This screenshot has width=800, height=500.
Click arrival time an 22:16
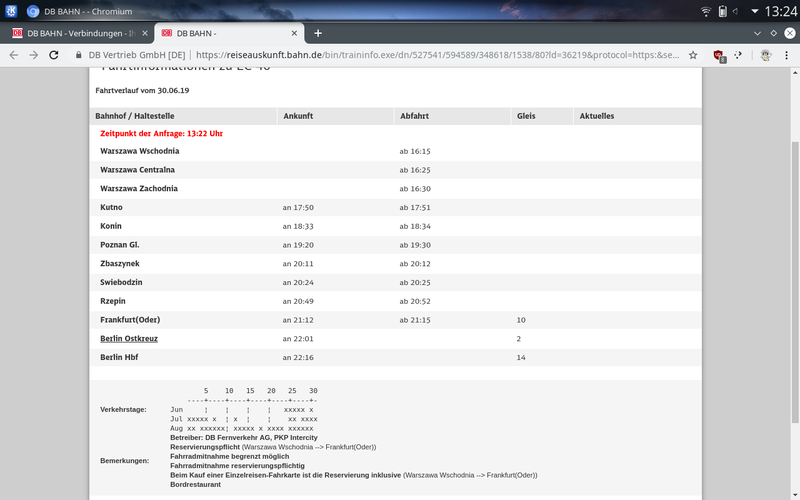[298, 358]
